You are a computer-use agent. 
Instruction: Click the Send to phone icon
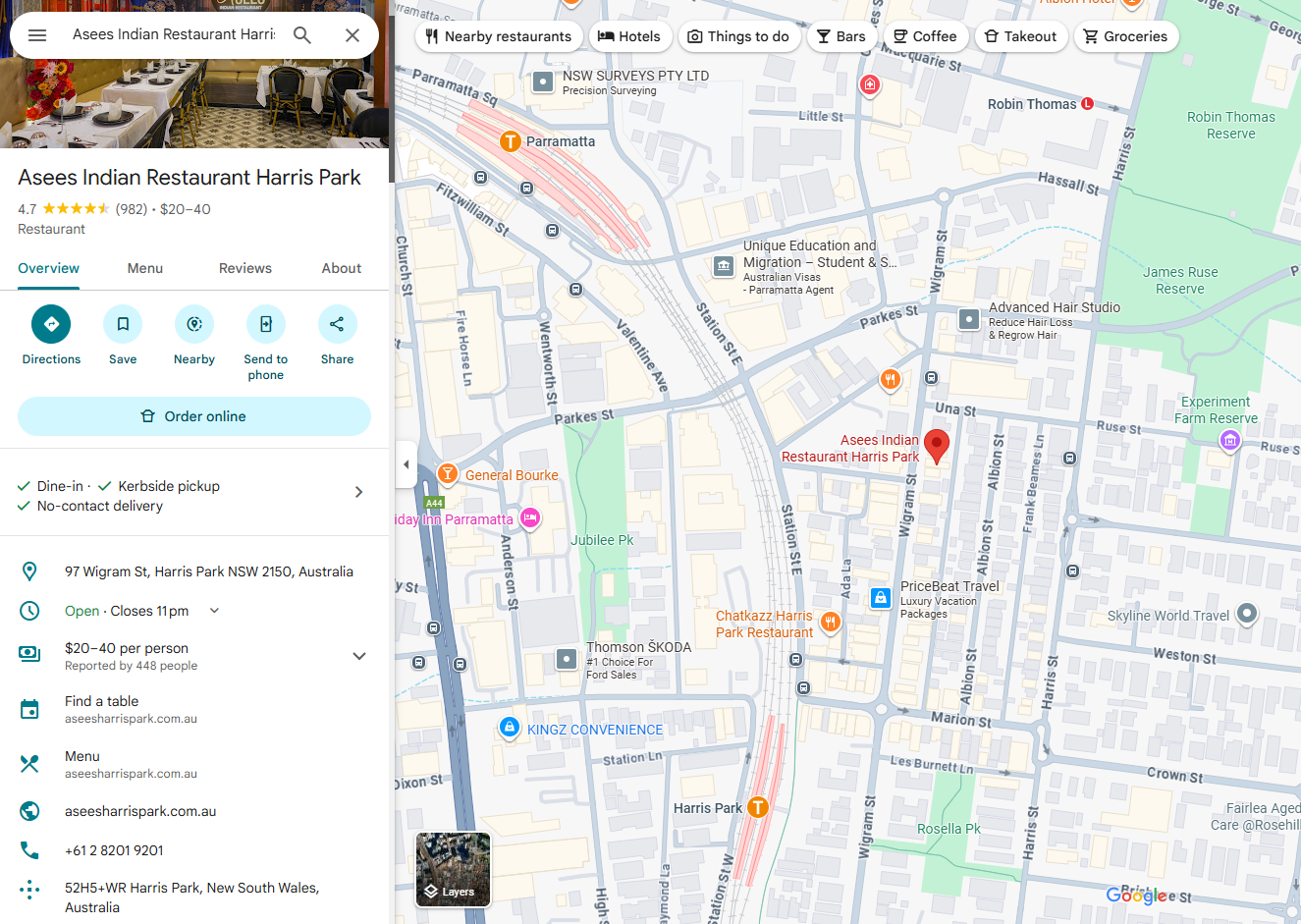266,324
